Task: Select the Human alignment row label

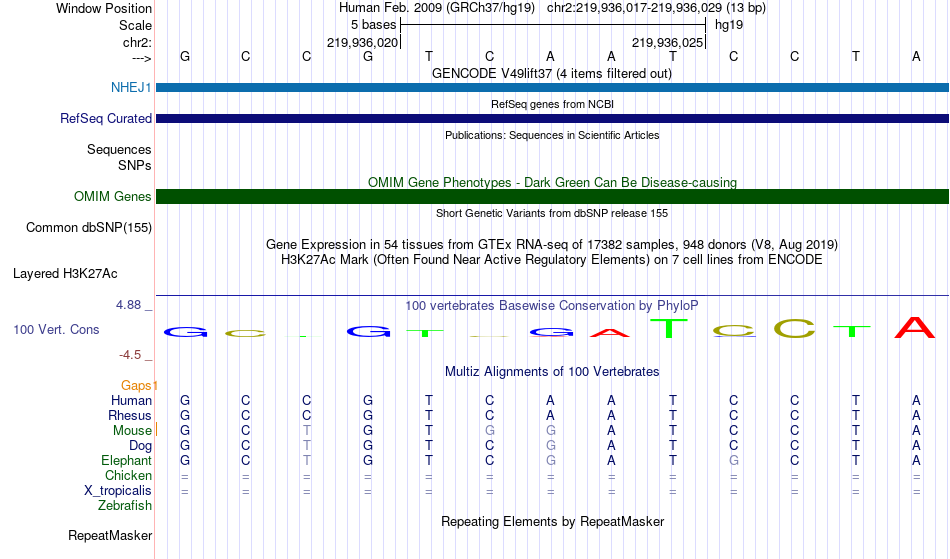Action: pyautogui.click(x=131, y=400)
